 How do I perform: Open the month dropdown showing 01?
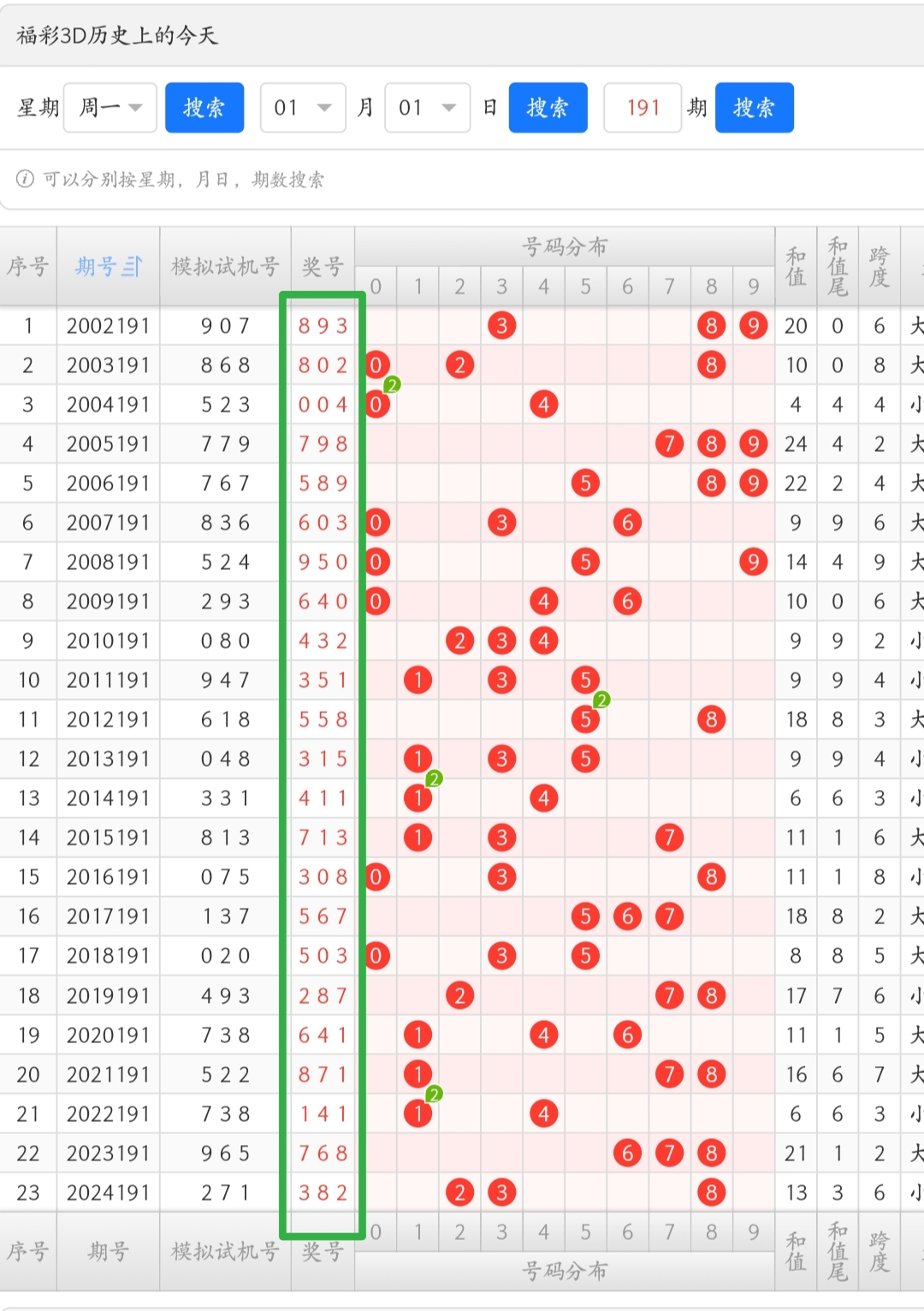pyautogui.click(x=303, y=108)
